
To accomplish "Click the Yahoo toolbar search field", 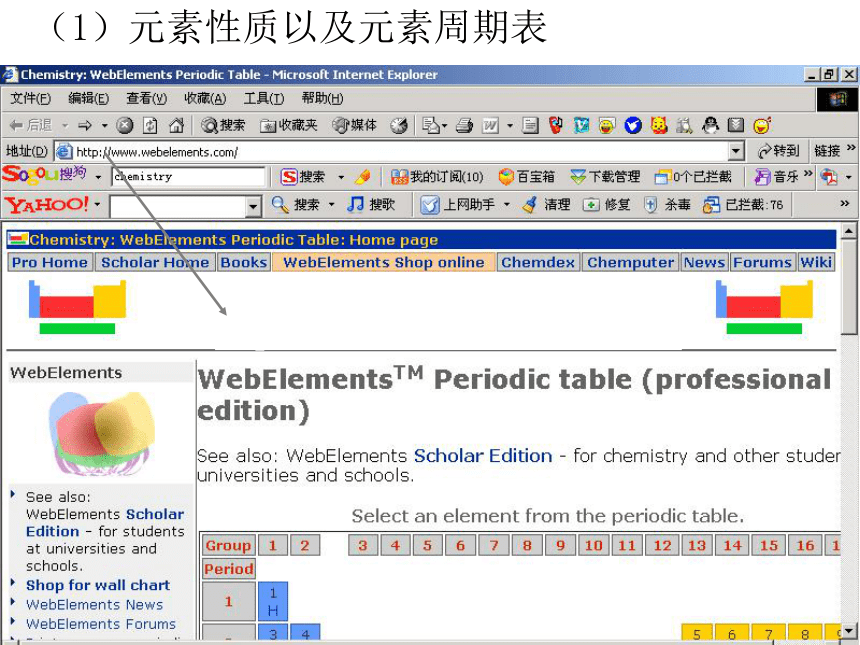I will click(178, 206).
